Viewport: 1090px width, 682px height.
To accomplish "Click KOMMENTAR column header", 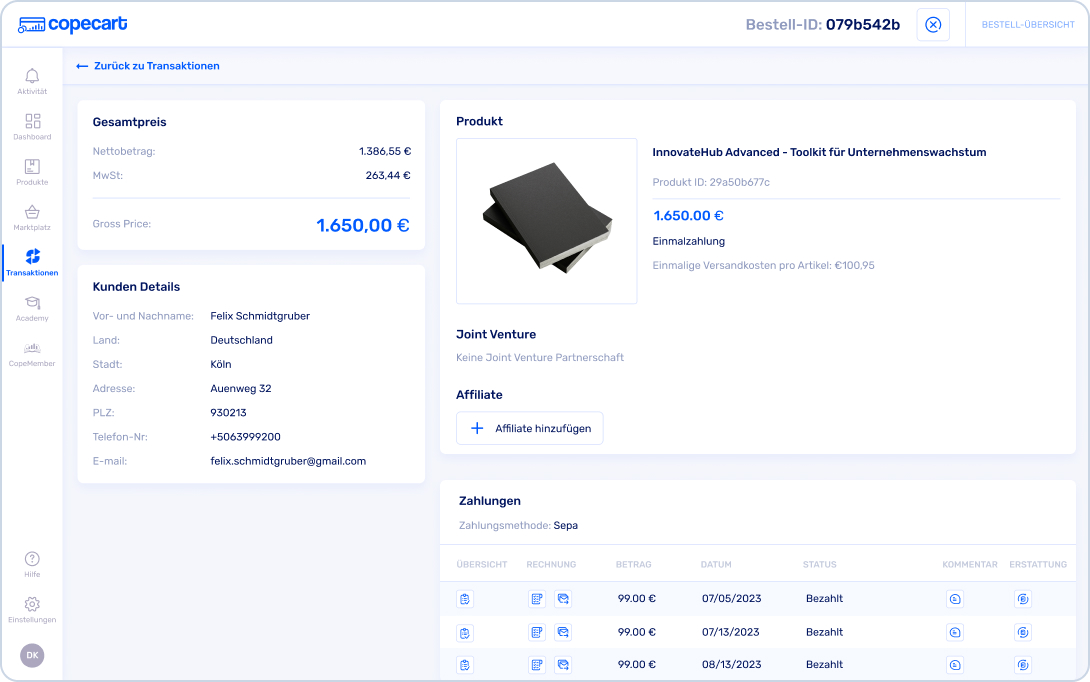I will click(970, 565).
